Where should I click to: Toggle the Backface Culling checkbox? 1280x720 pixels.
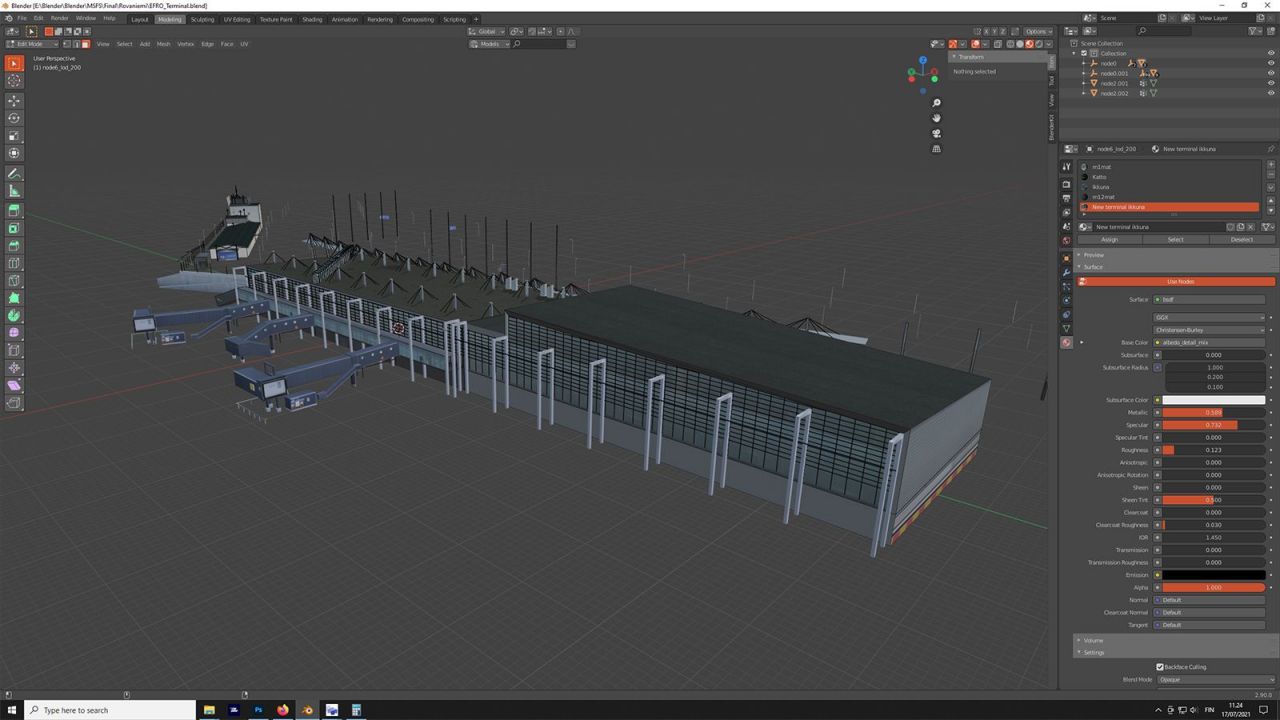click(x=1160, y=667)
